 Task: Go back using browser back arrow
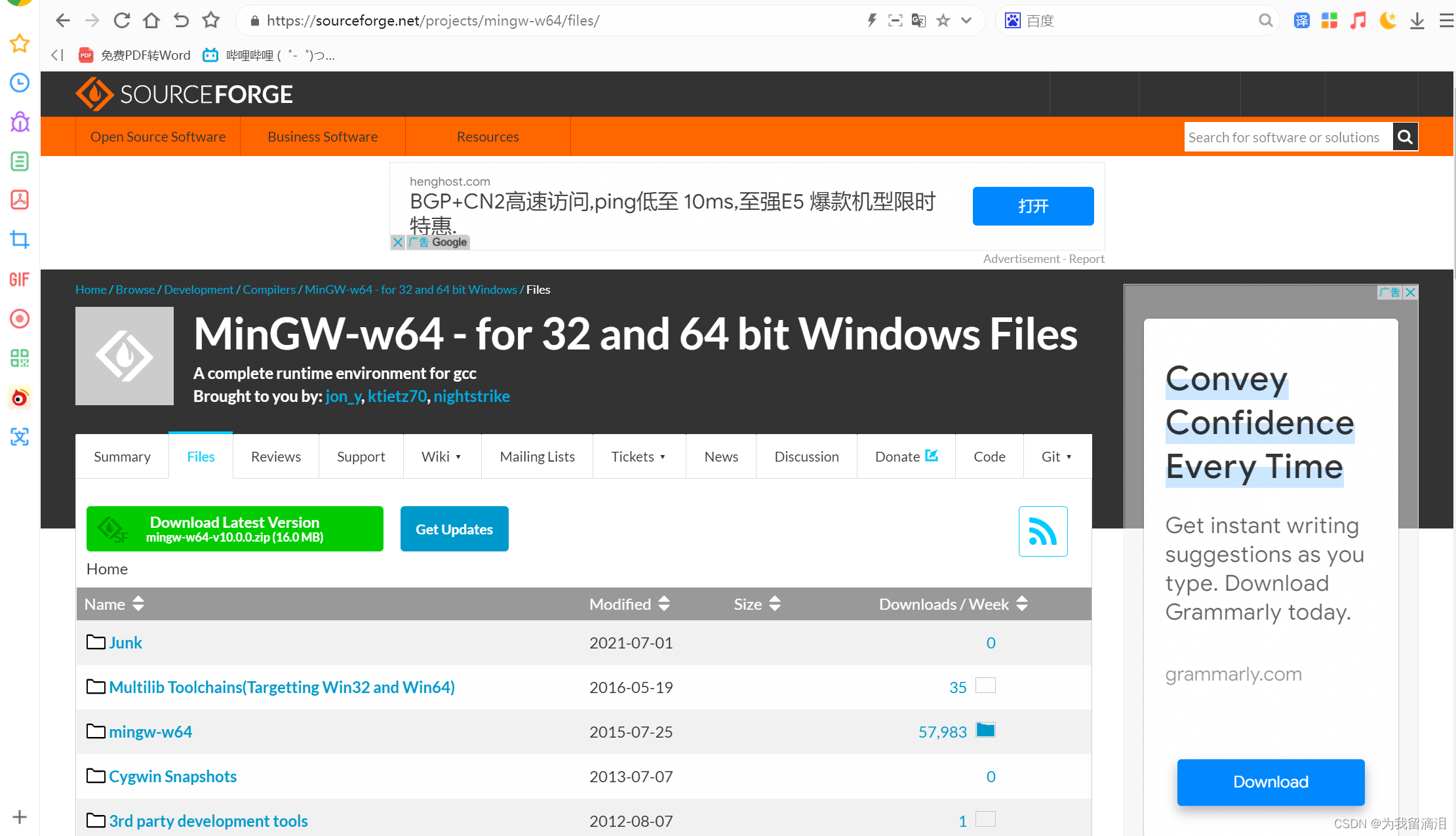(x=63, y=20)
